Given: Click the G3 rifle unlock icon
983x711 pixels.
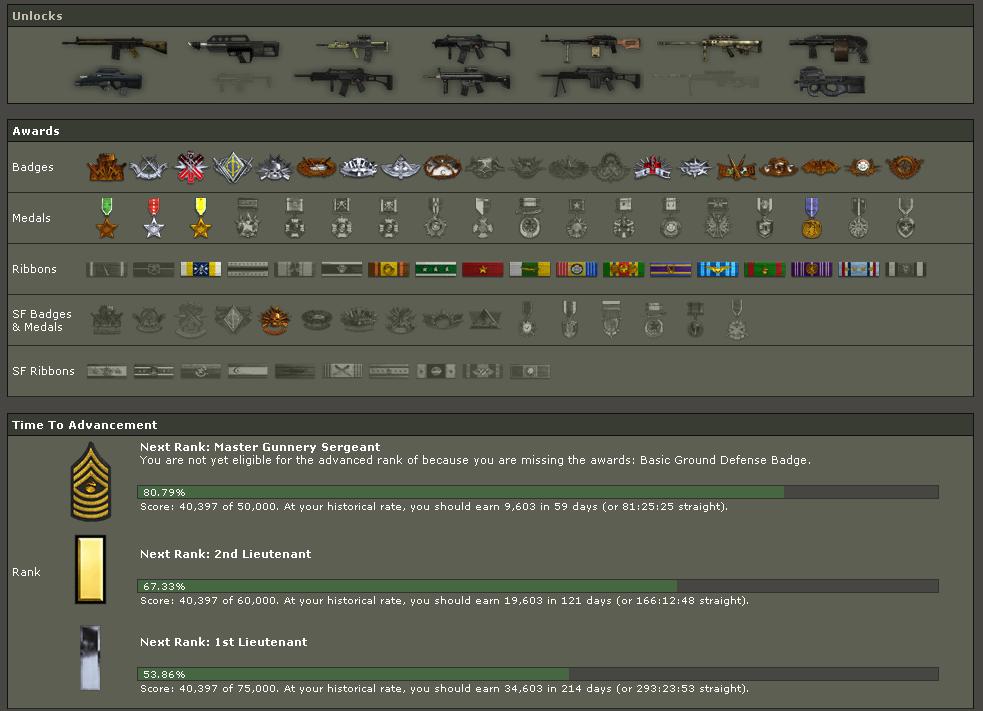Looking at the screenshot, I should pos(114,47).
